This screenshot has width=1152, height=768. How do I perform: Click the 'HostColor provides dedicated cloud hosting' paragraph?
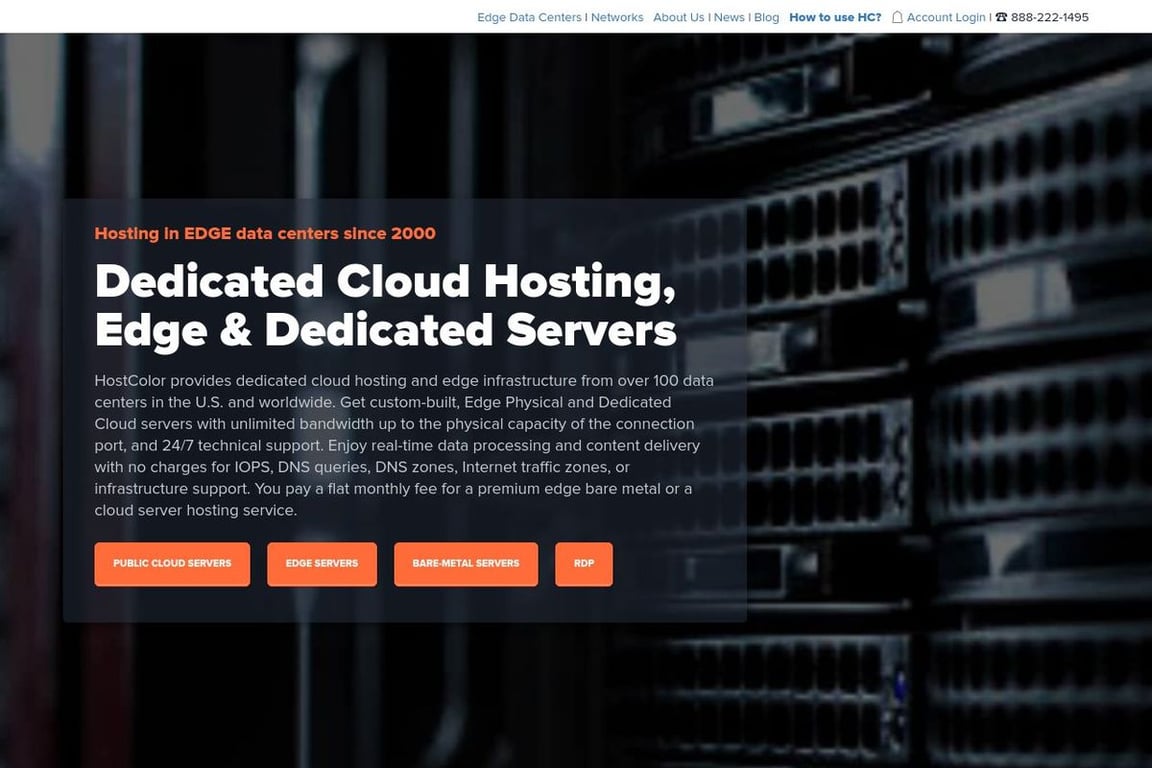pyautogui.click(x=404, y=445)
